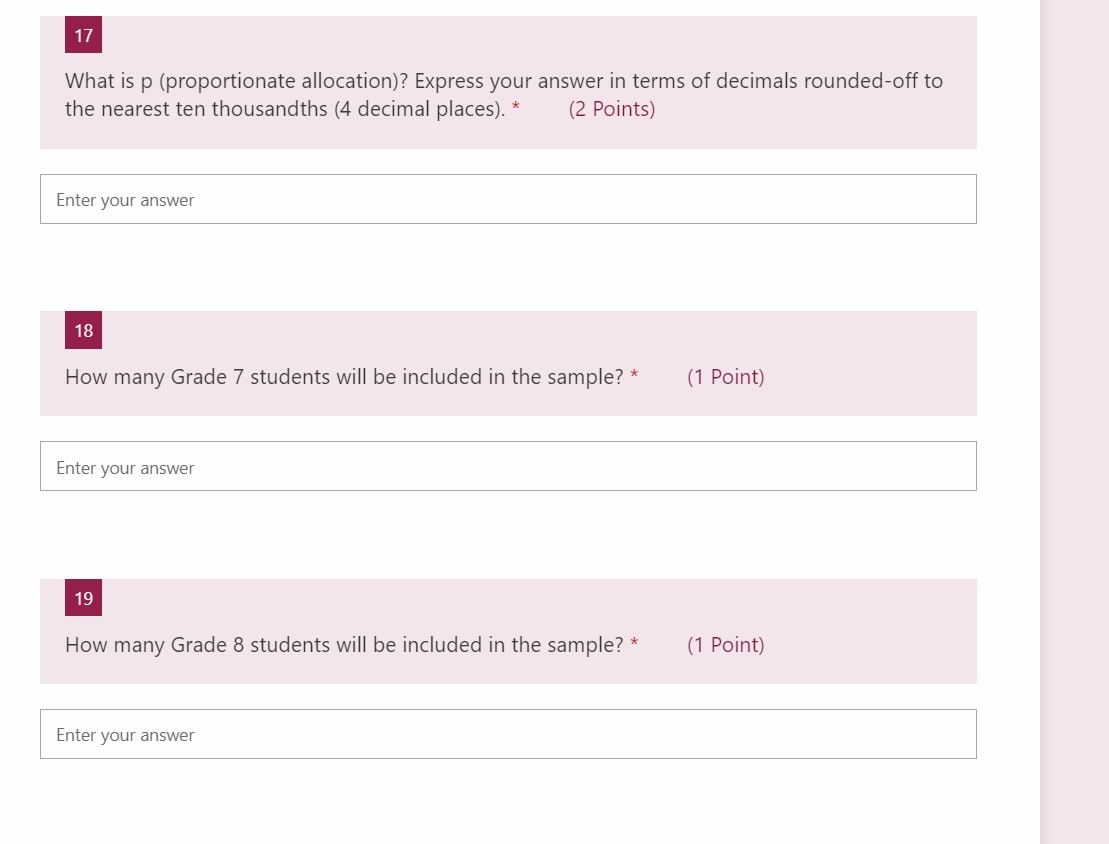The image size is (1109, 844).
Task: Click the pink sidebar on the right edge
Action: [1075, 420]
